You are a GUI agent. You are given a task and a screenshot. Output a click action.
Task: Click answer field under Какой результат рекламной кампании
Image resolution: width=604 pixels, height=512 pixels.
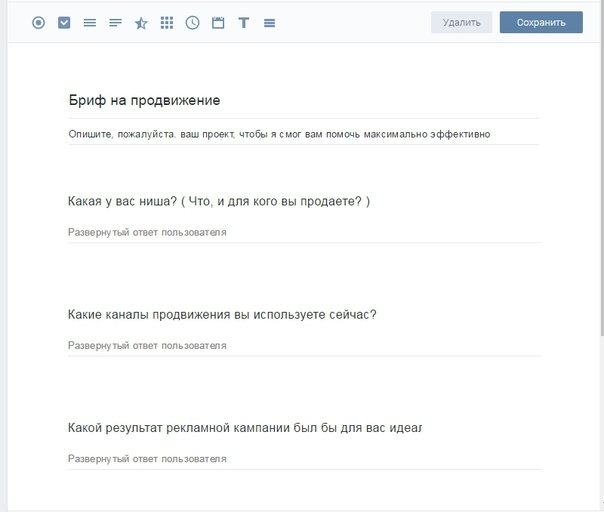coord(304,459)
